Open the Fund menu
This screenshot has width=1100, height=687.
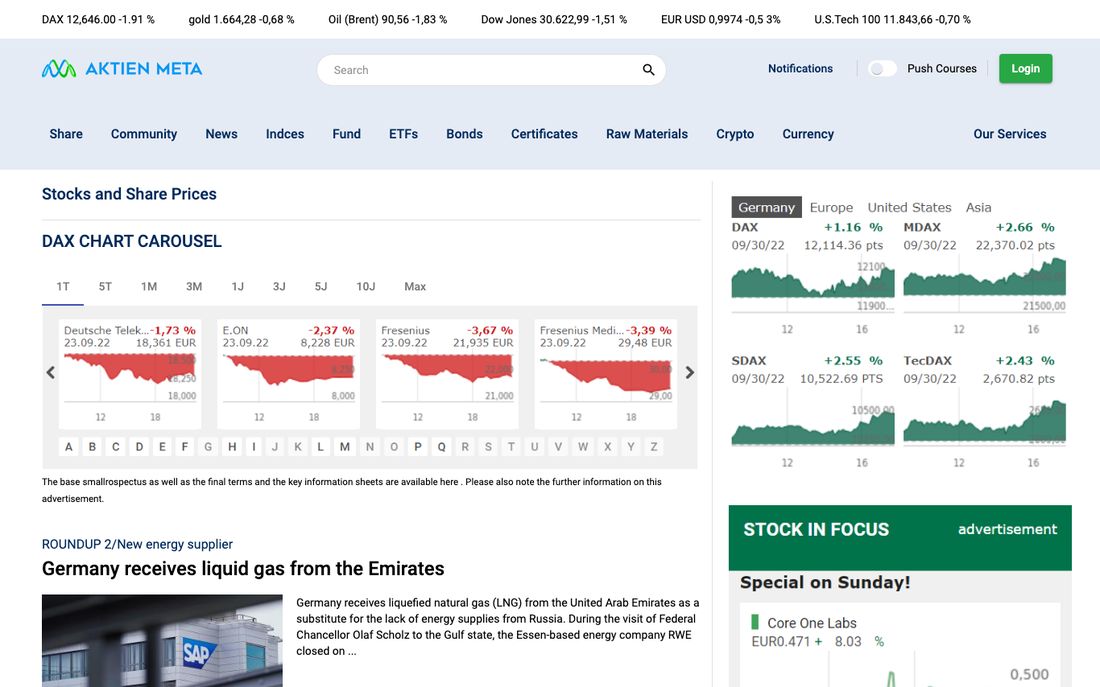coord(347,134)
